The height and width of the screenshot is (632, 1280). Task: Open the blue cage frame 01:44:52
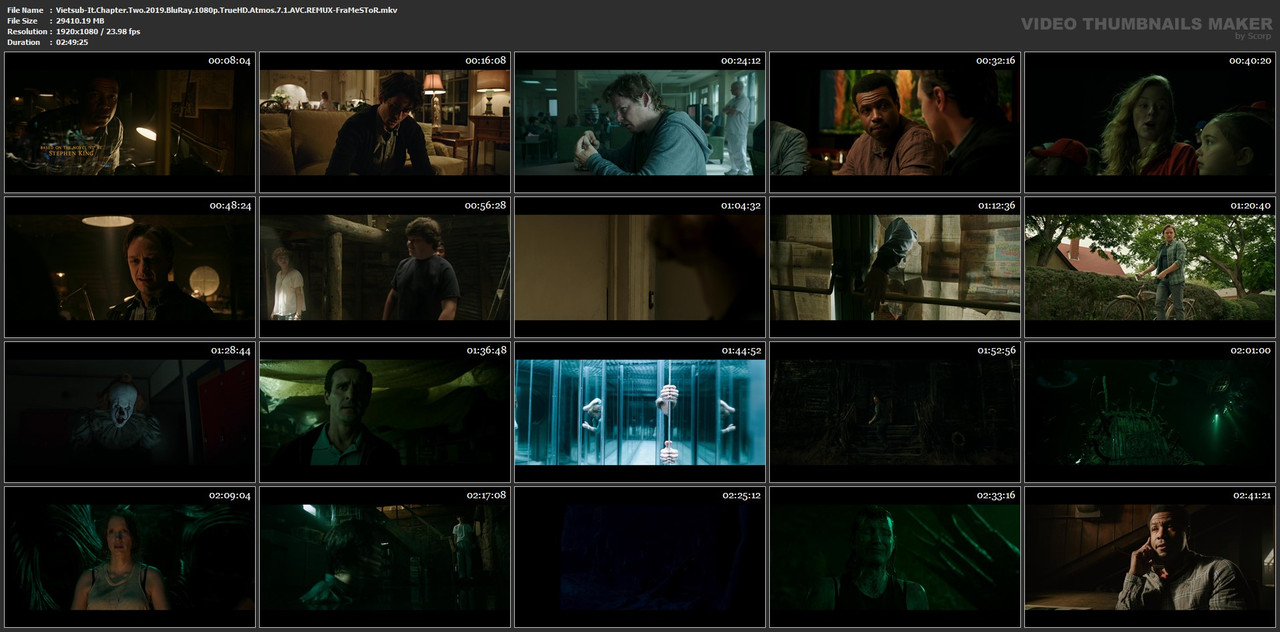[640, 412]
